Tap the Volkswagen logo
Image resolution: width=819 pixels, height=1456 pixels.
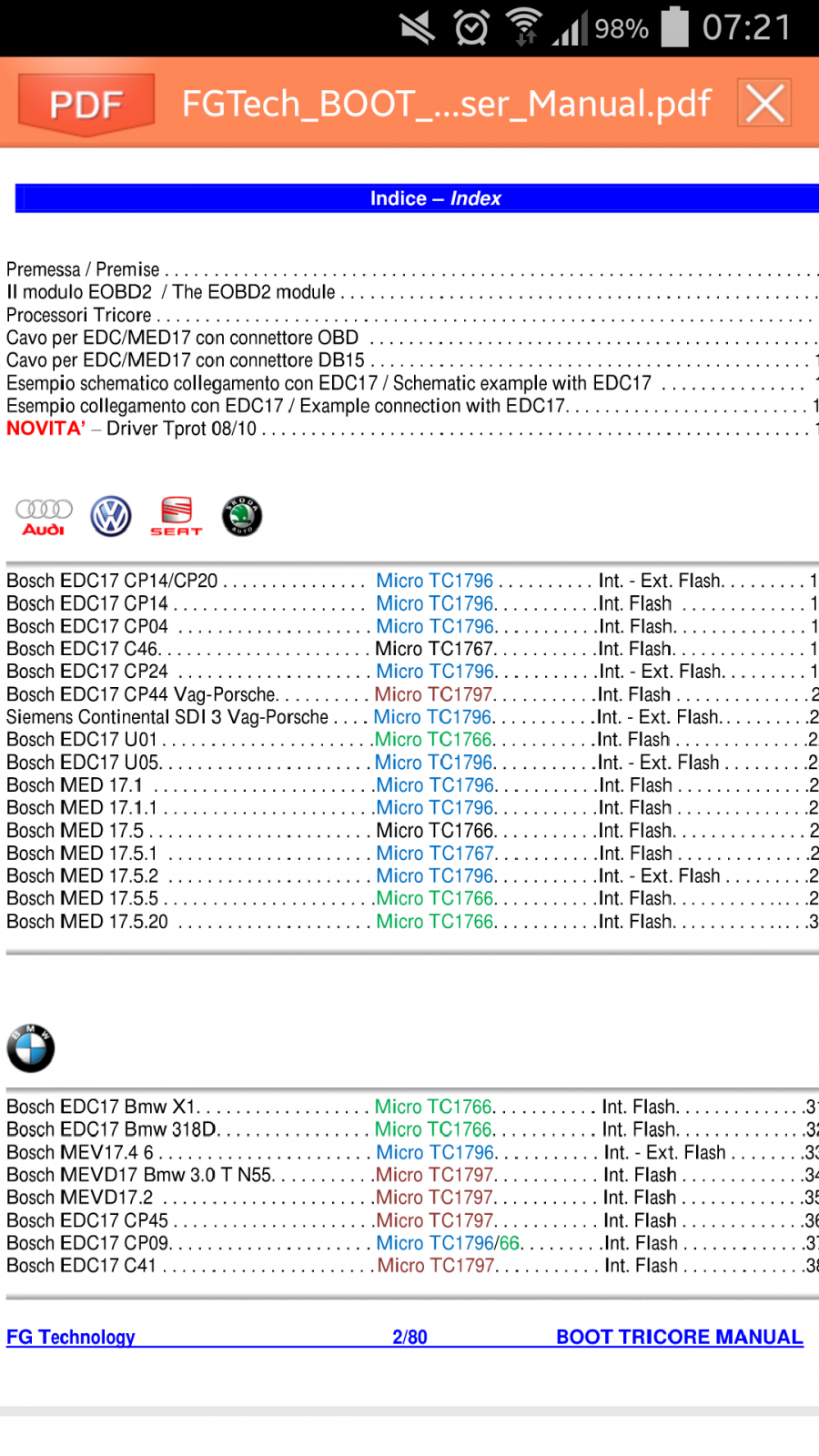pyautogui.click(x=111, y=517)
